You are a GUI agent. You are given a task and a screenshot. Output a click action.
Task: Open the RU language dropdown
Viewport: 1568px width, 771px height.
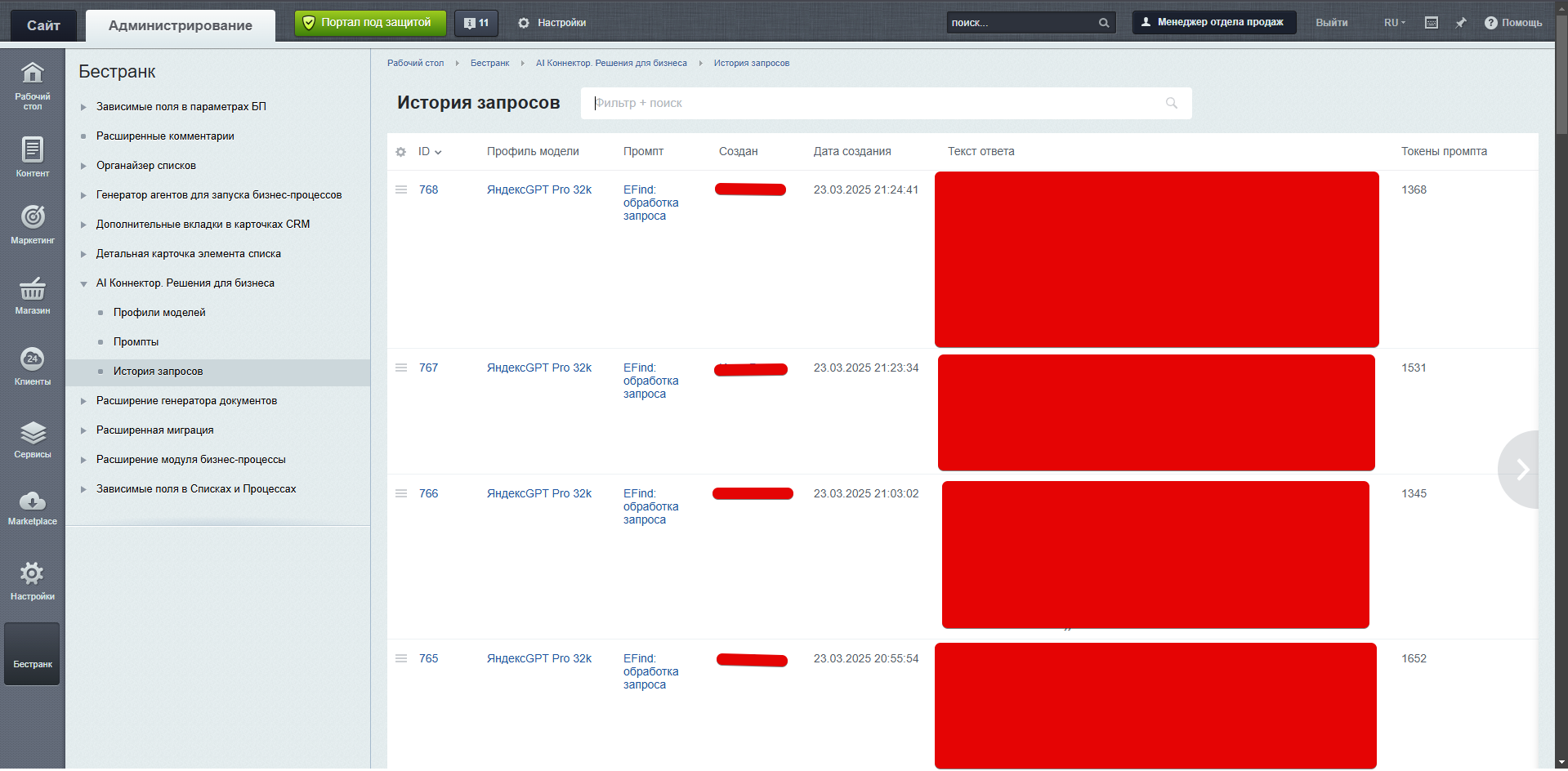pos(1394,23)
